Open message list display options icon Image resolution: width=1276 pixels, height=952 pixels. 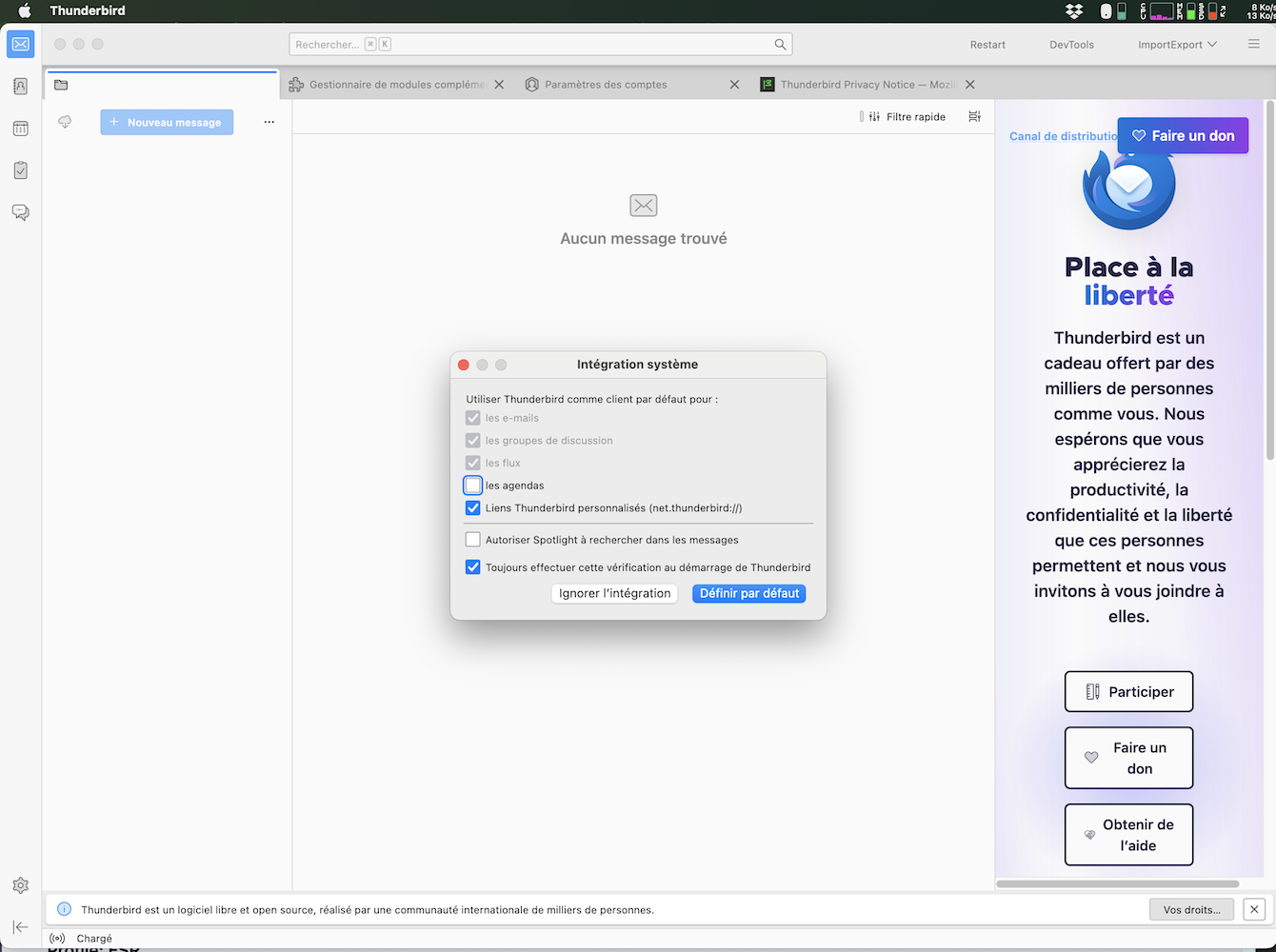tap(974, 116)
